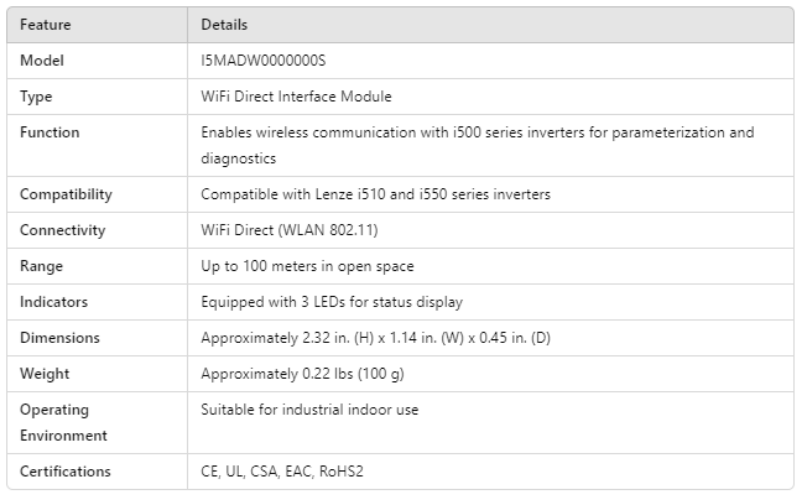The width and height of the screenshot is (802, 500).
Task: Select the WiFi Direct Interface Module text
Action: pos(296,96)
